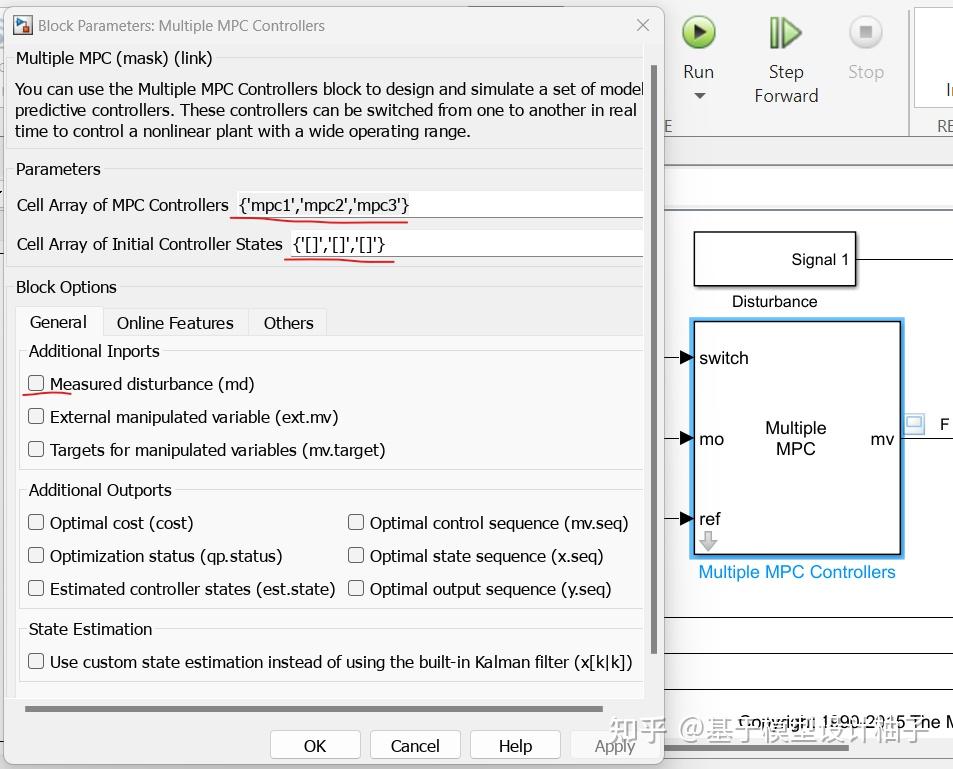Click the Stop simulation icon

point(865,32)
